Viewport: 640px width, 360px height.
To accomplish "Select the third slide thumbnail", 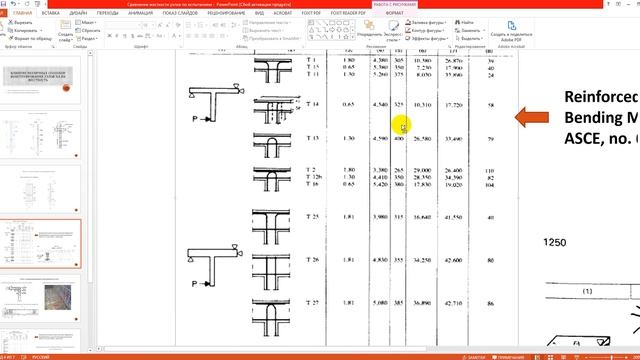I will tap(40, 189).
